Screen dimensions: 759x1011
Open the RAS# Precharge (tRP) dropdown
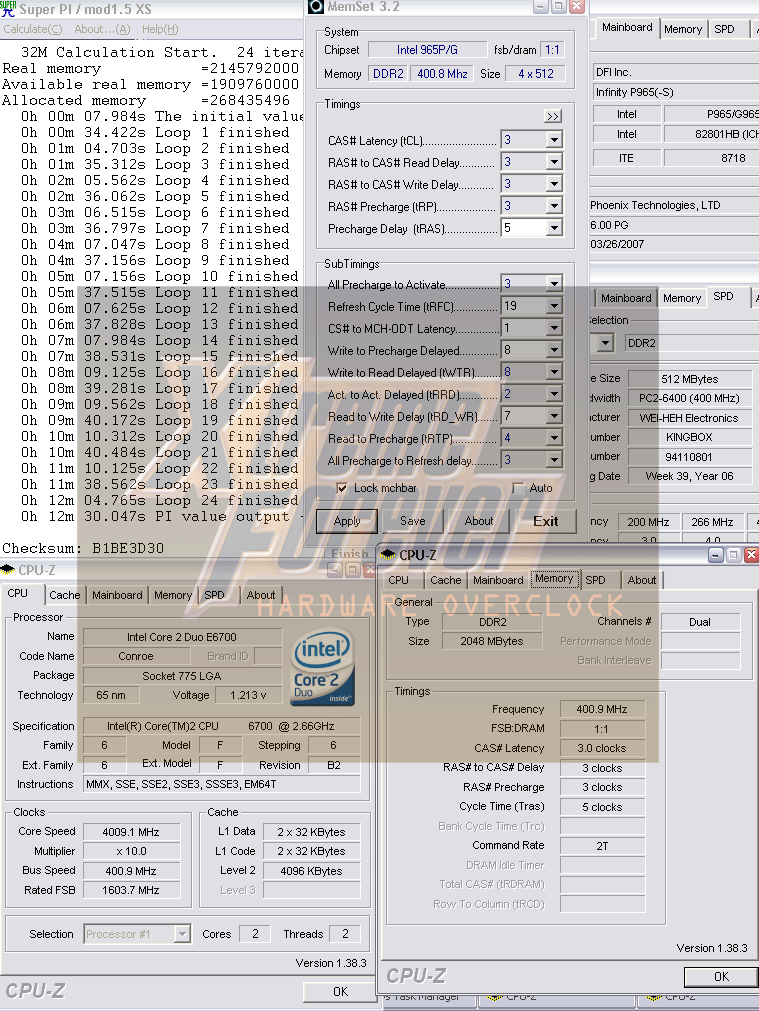[554, 206]
